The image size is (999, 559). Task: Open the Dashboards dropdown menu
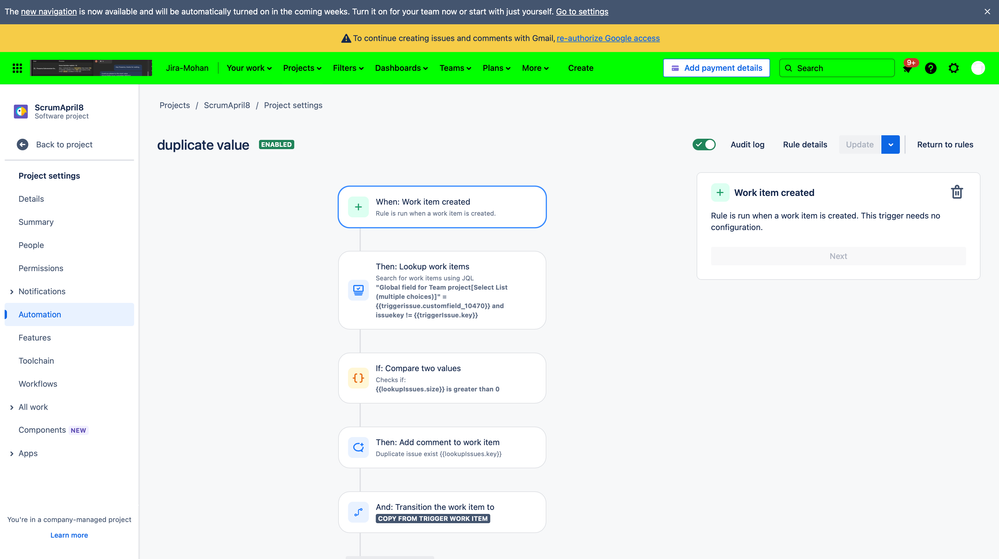point(401,68)
